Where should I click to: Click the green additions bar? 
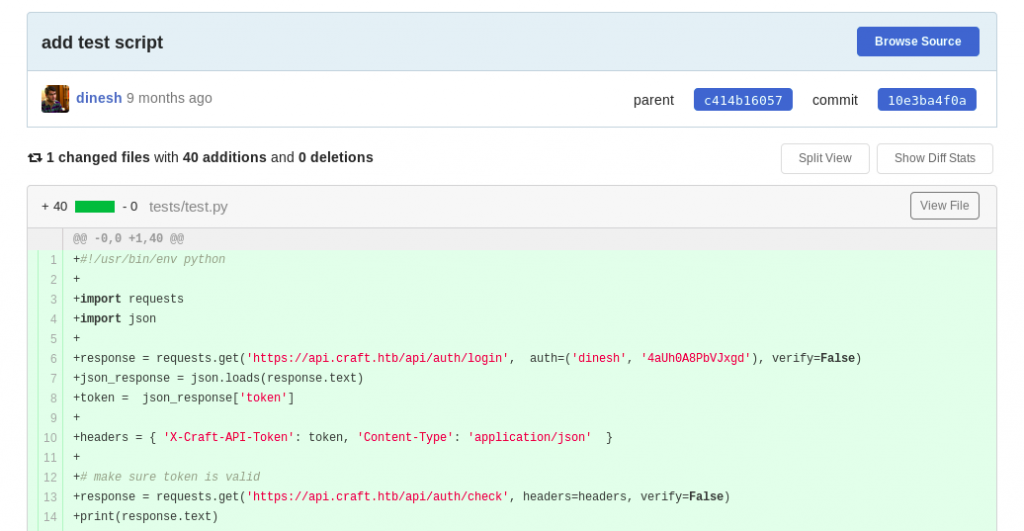point(95,207)
